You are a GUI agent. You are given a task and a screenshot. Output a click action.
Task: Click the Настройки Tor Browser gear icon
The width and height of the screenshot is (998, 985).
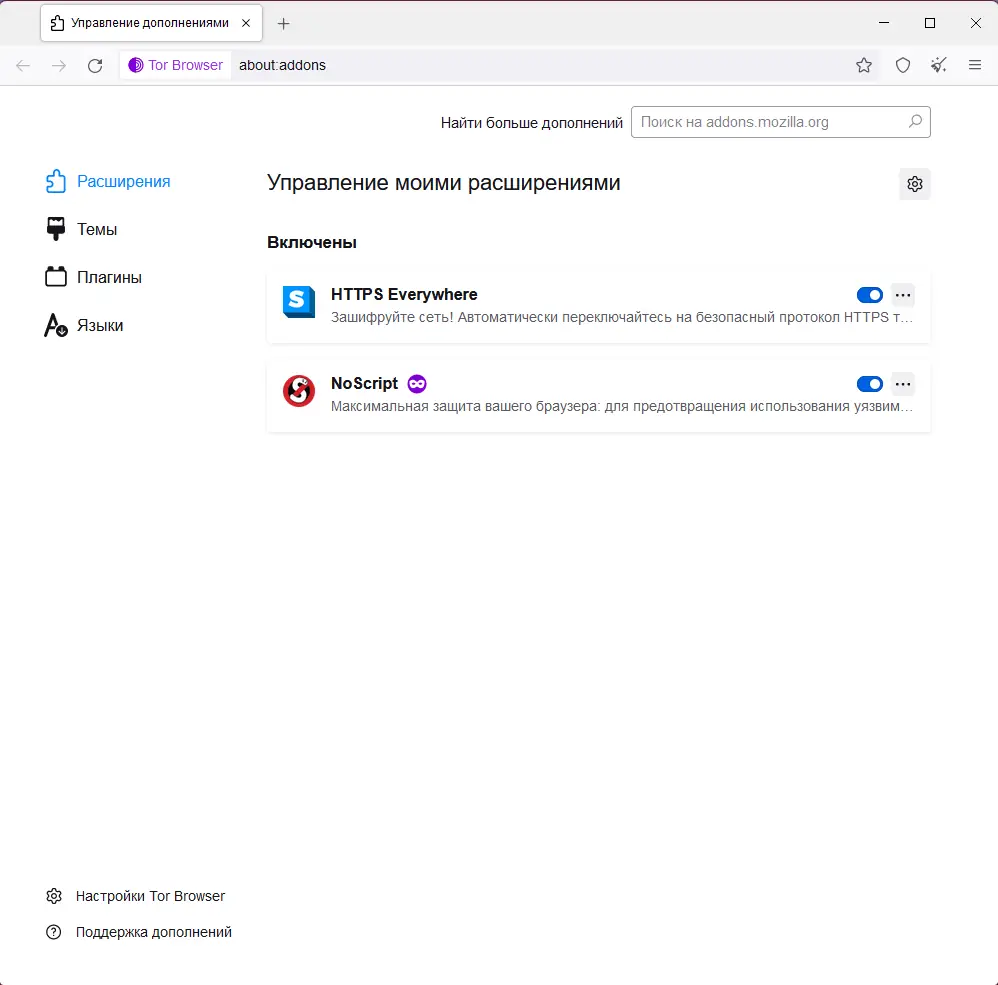(54, 896)
